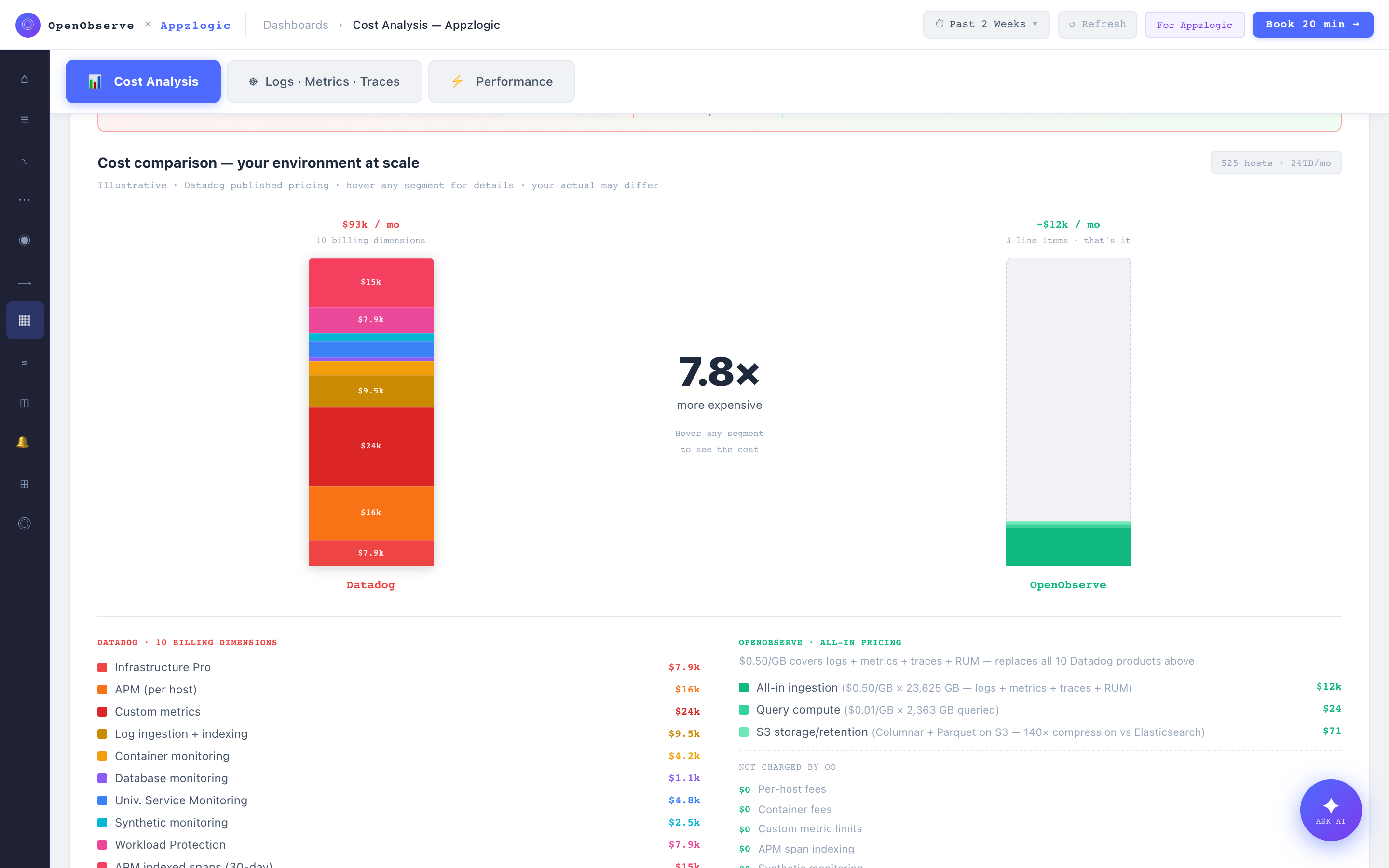The height and width of the screenshot is (868, 1389).
Task: Click the pink $7.9k Workload Protection segment
Action: (x=371, y=320)
